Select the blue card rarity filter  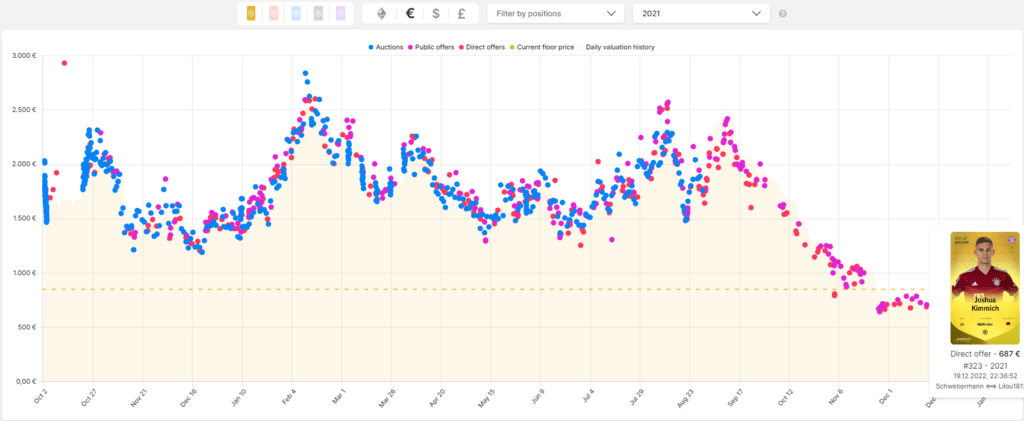point(296,13)
